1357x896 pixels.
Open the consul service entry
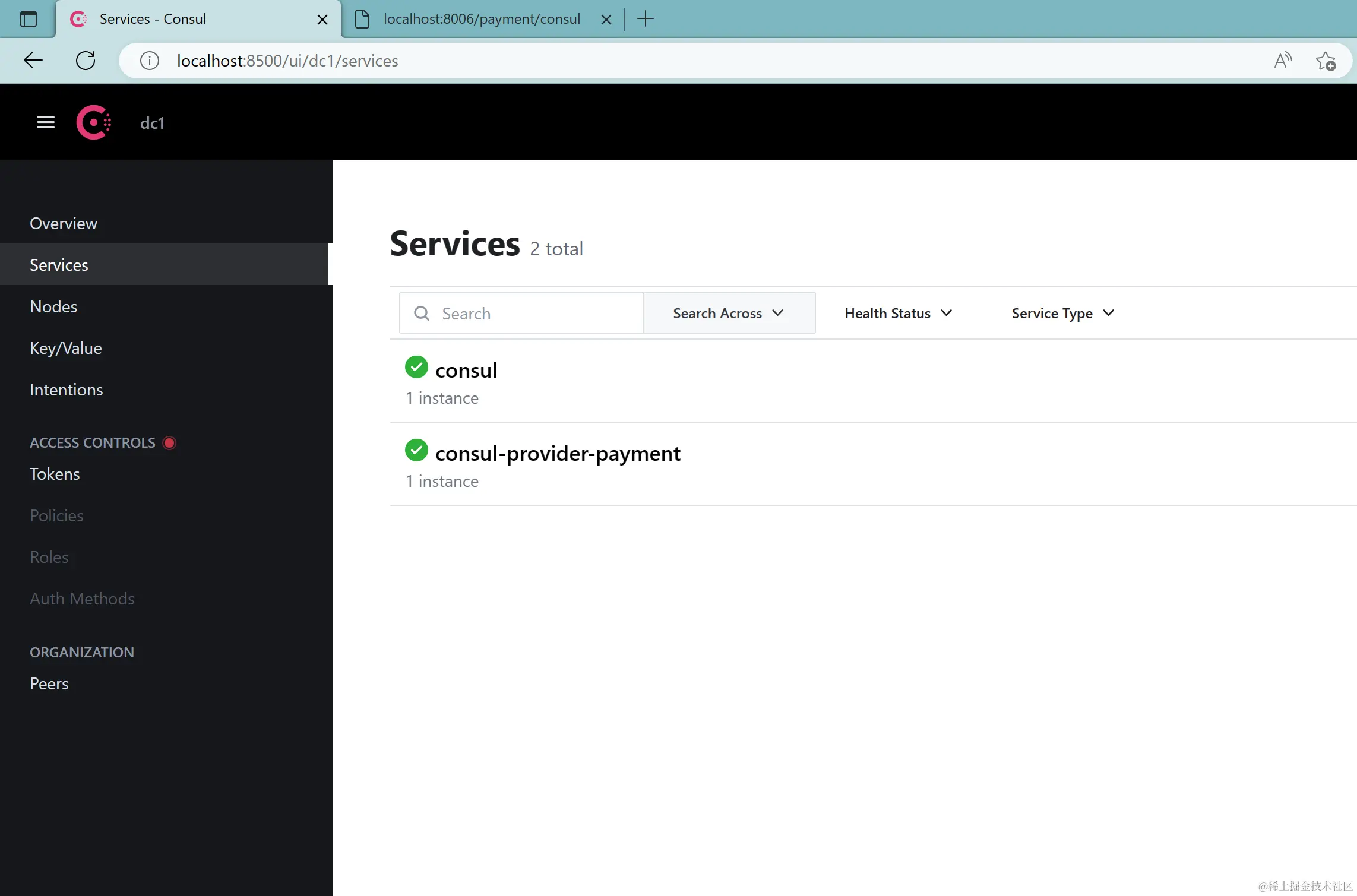tap(466, 371)
